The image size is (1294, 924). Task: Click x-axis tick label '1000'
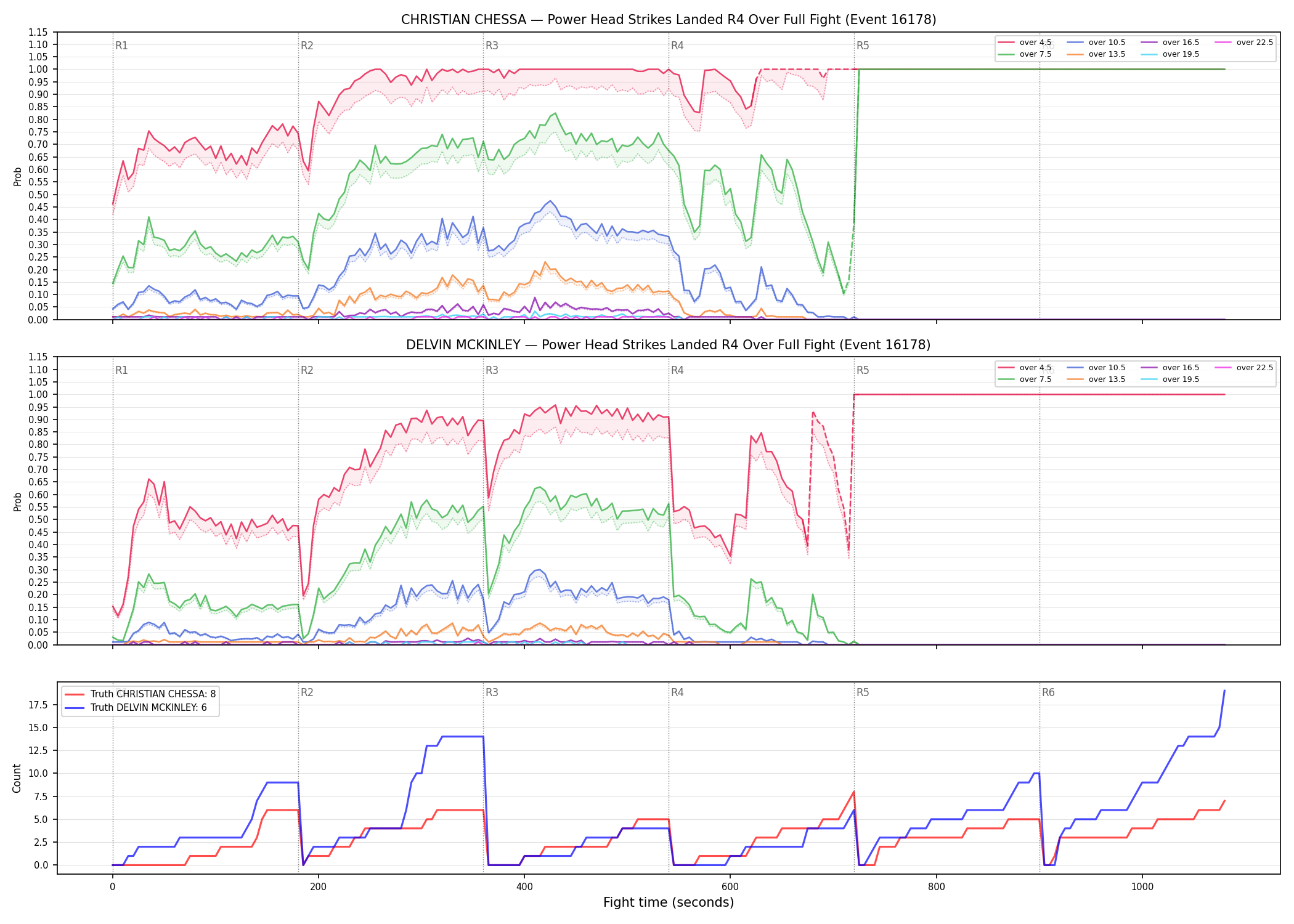pos(1142,887)
